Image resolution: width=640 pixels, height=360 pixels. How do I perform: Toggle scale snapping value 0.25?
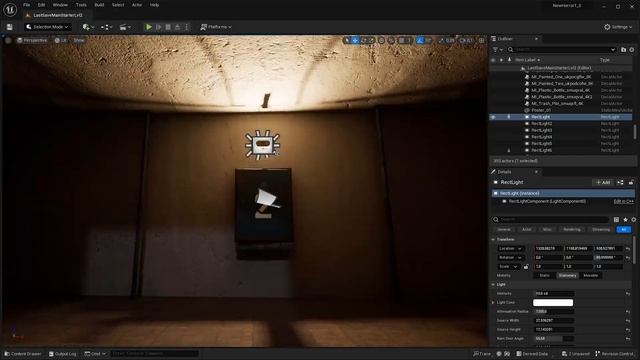pos(447,40)
